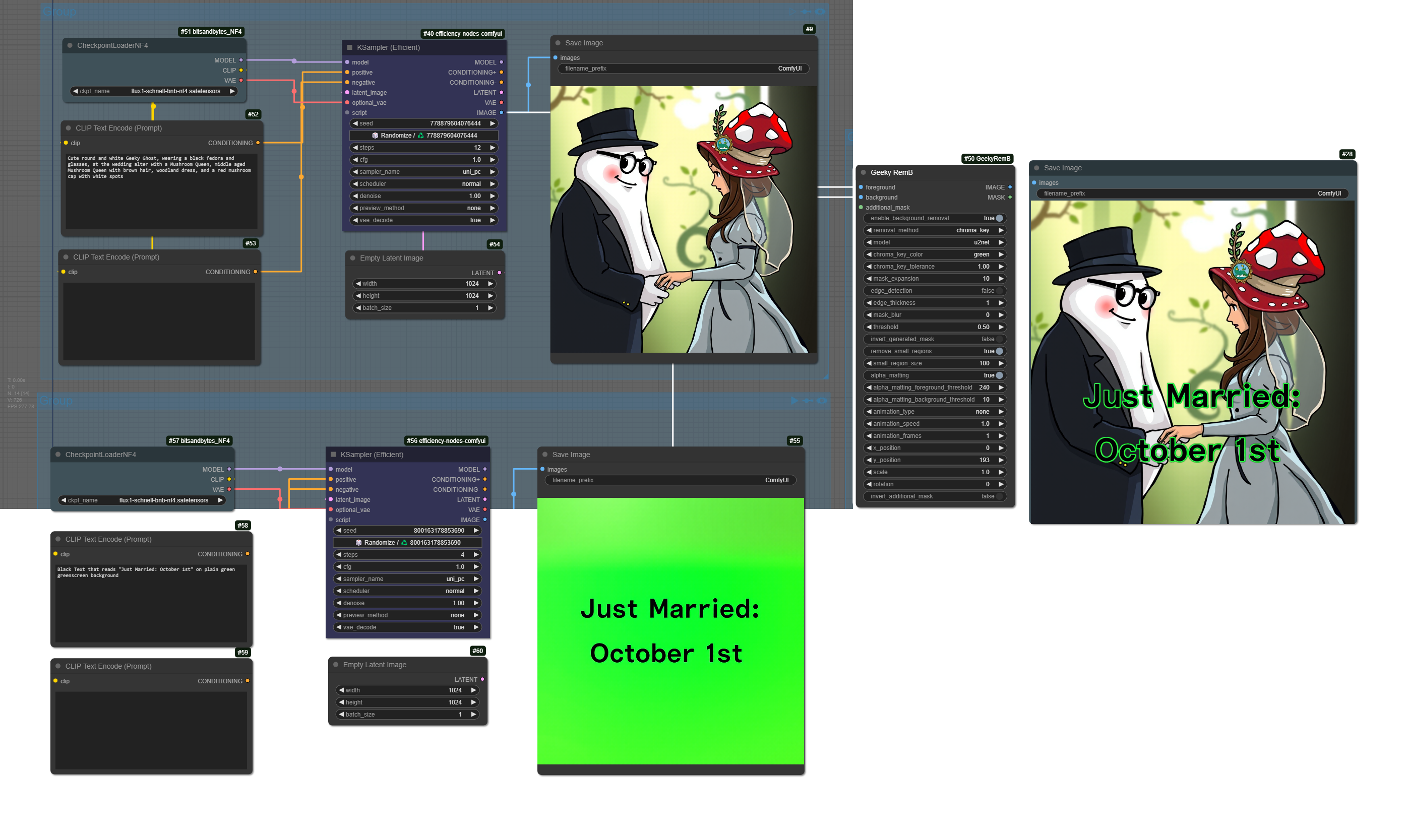The width and height of the screenshot is (1407, 840).
Task: Collapse the Geeky RemB node via its dot
Action: tap(864, 173)
